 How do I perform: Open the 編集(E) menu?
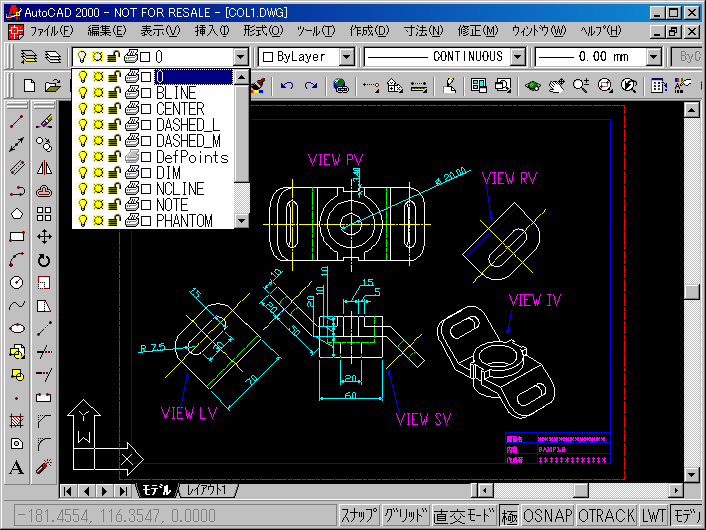(107, 31)
